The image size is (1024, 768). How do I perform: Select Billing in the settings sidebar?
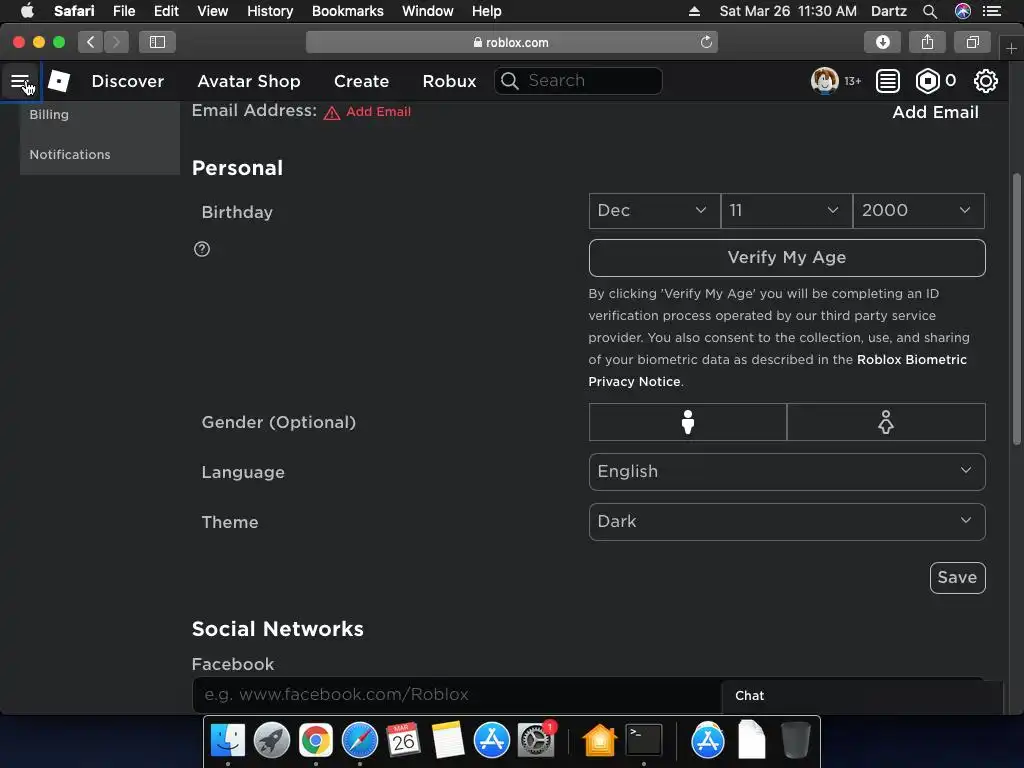[49, 114]
